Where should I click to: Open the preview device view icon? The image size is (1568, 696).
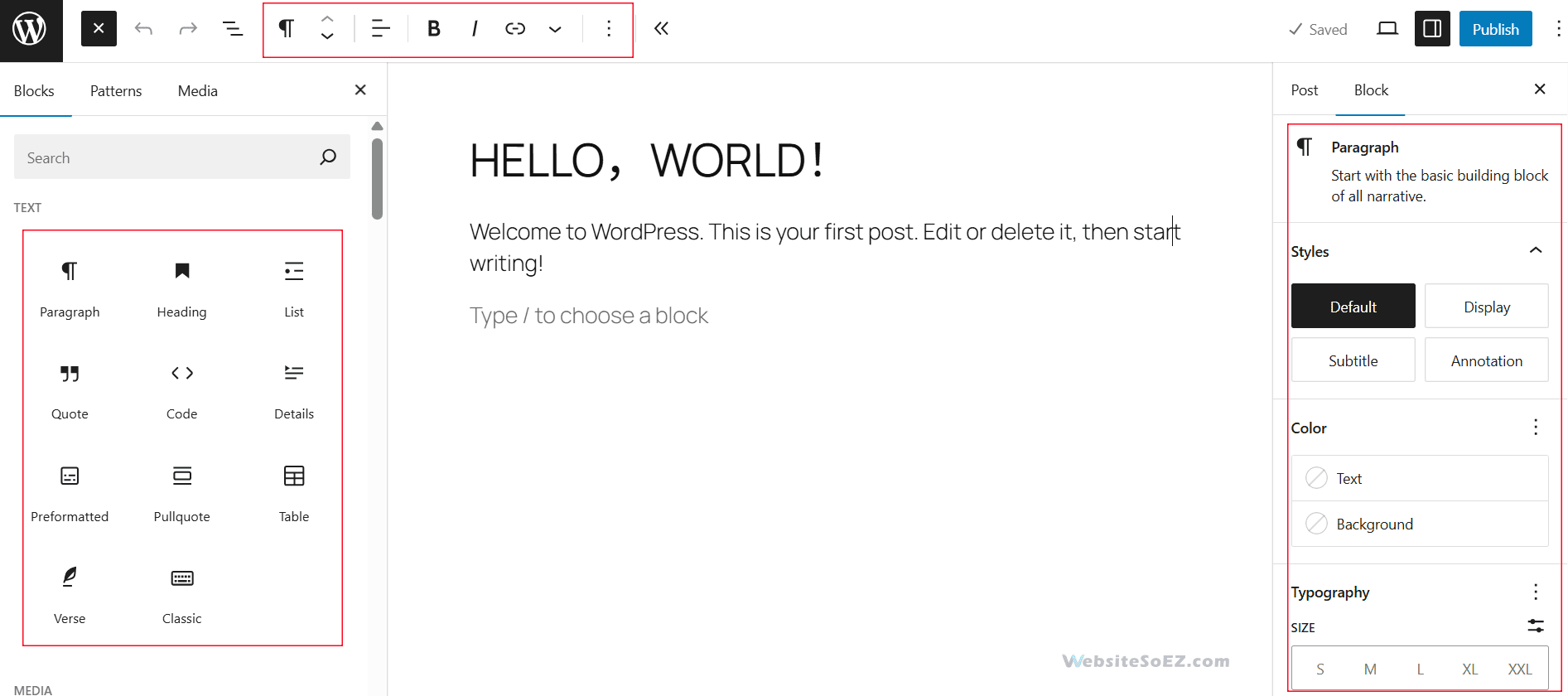pos(1387,29)
